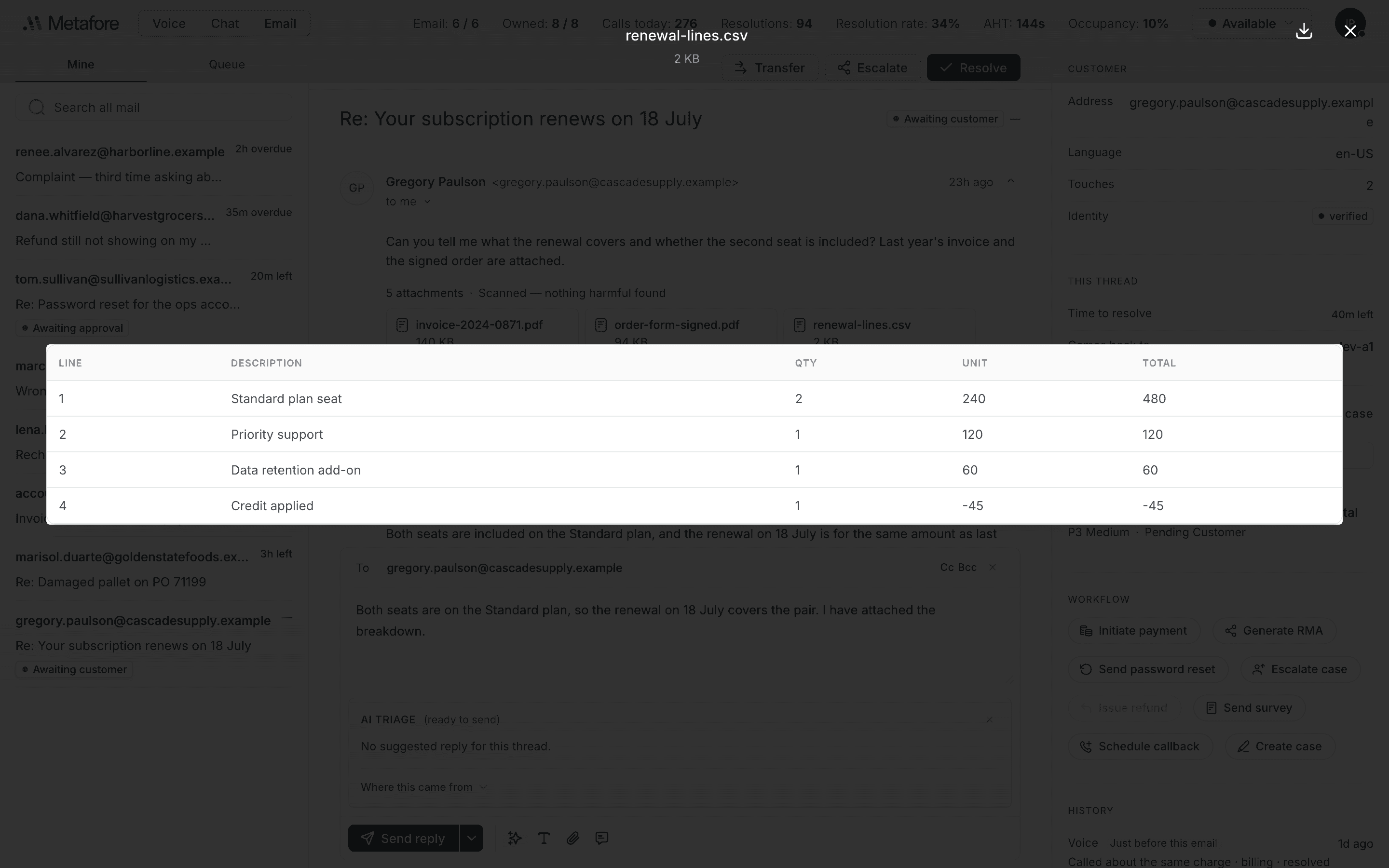Switch to the Email channel tab
1389x868 pixels.
pyautogui.click(x=280, y=24)
